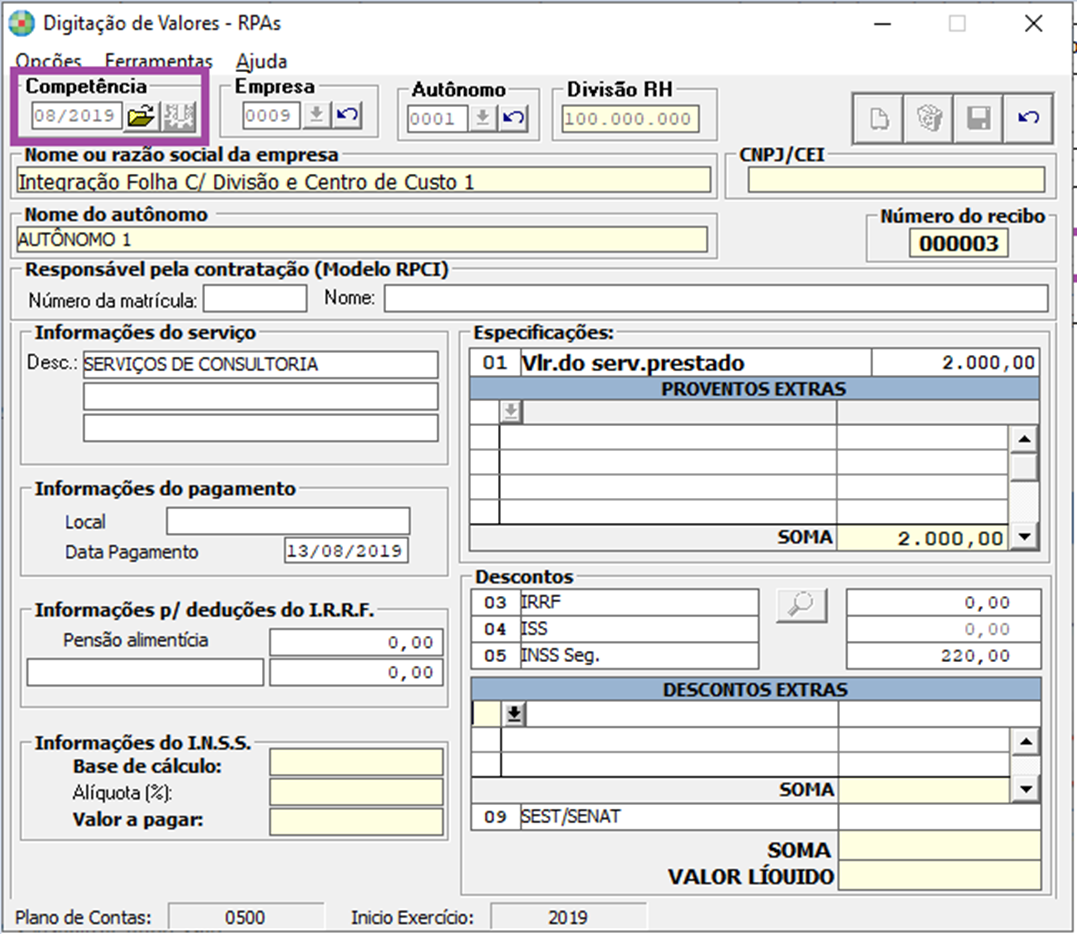Click the 03 IRRF discount row

click(x=615, y=602)
